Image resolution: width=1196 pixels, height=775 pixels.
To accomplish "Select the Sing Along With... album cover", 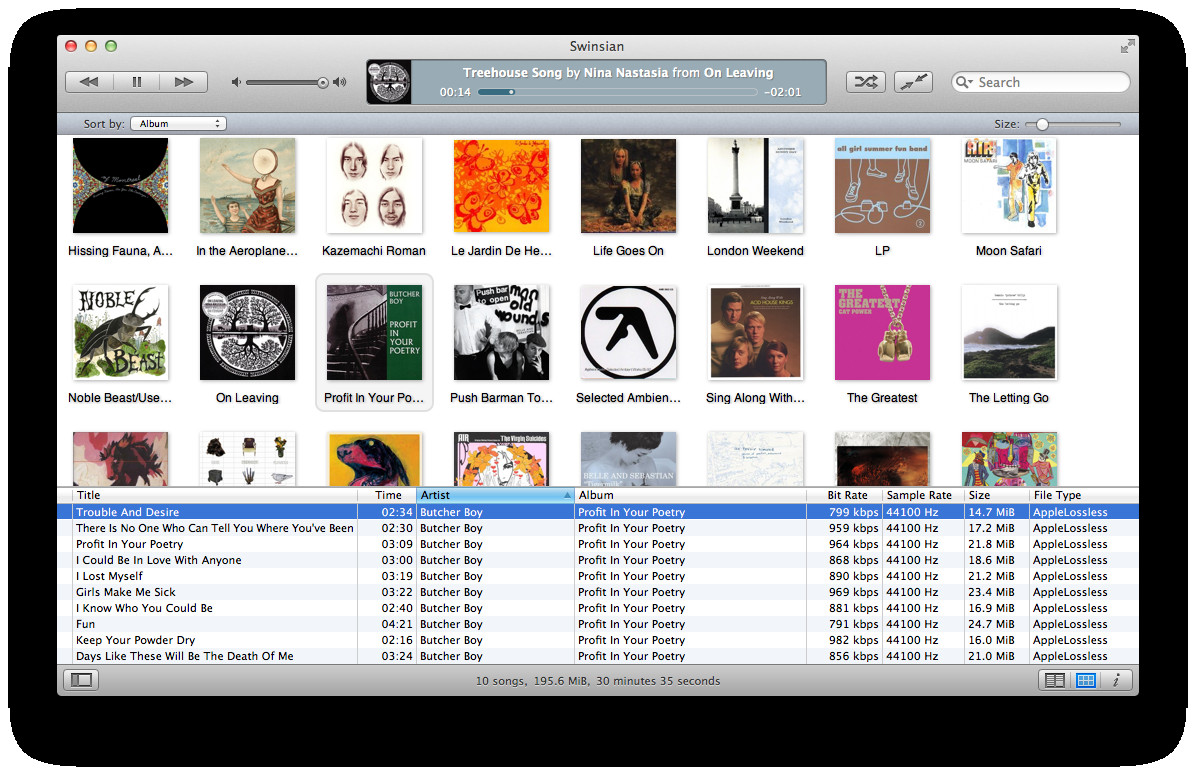I will coord(755,333).
